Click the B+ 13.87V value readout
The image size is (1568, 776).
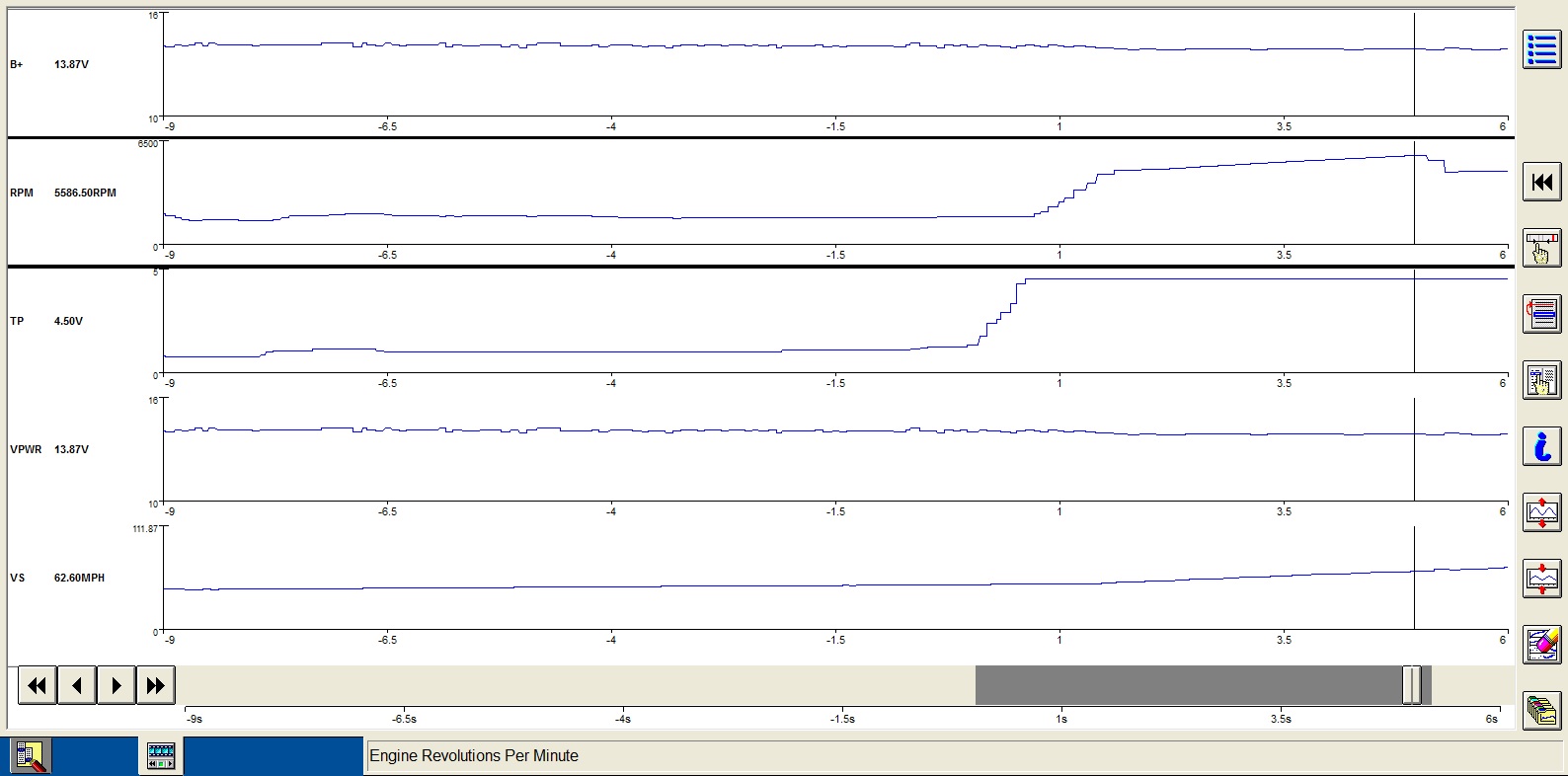(71, 65)
